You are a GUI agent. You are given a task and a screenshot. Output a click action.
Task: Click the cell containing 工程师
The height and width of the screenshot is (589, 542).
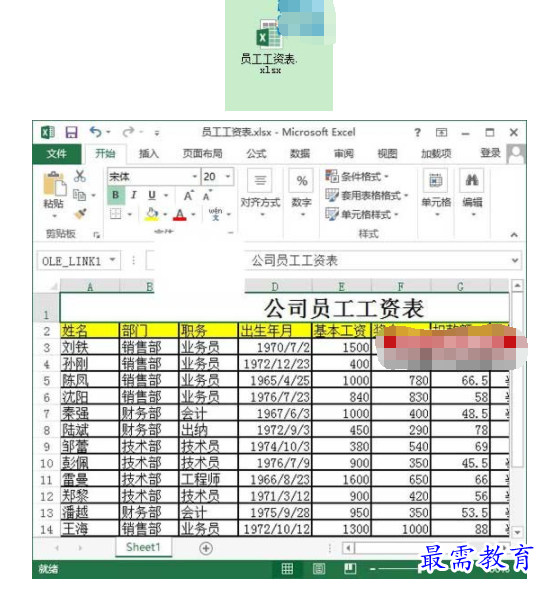point(208,479)
